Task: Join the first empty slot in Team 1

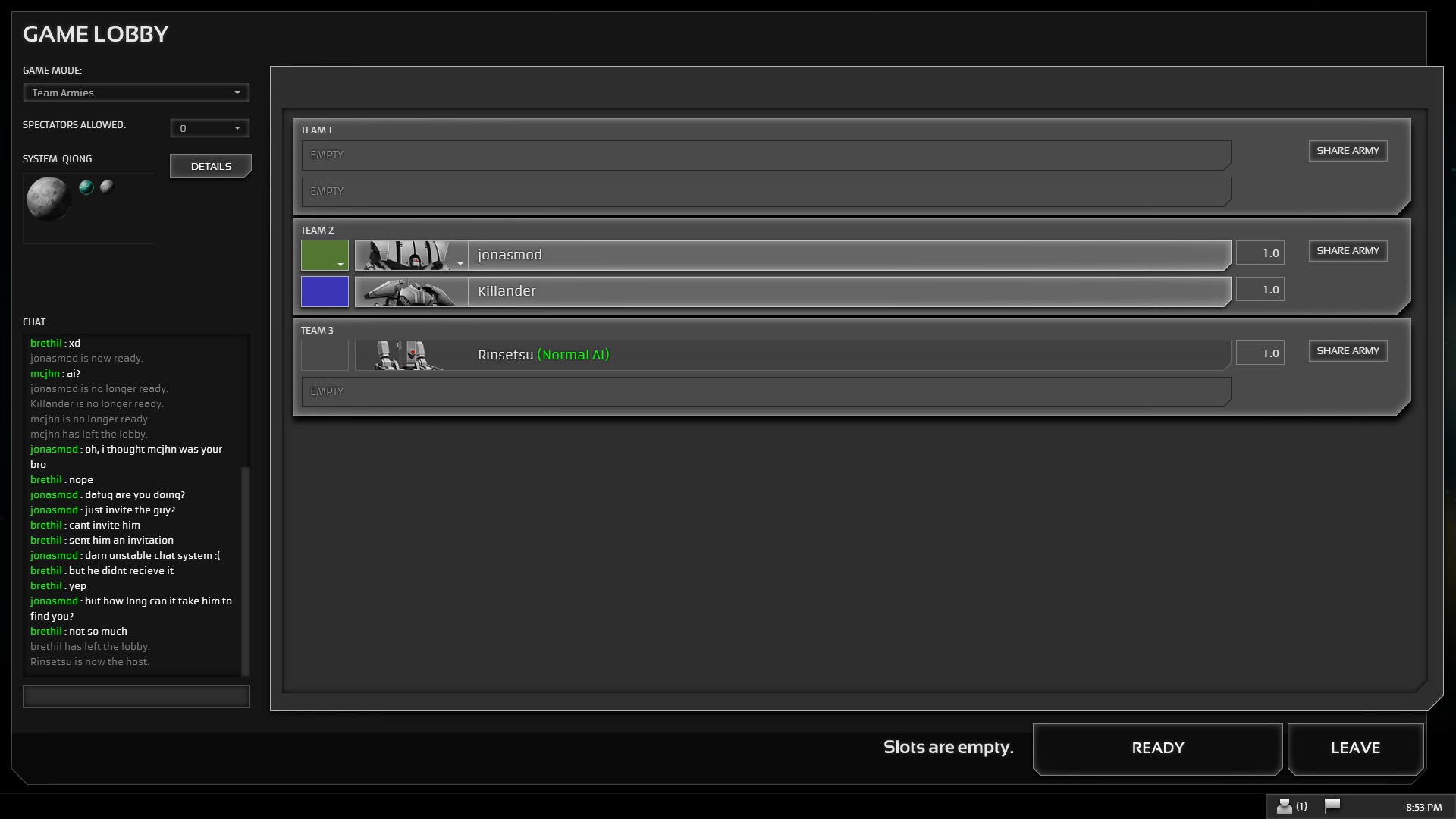Action: click(766, 155)
